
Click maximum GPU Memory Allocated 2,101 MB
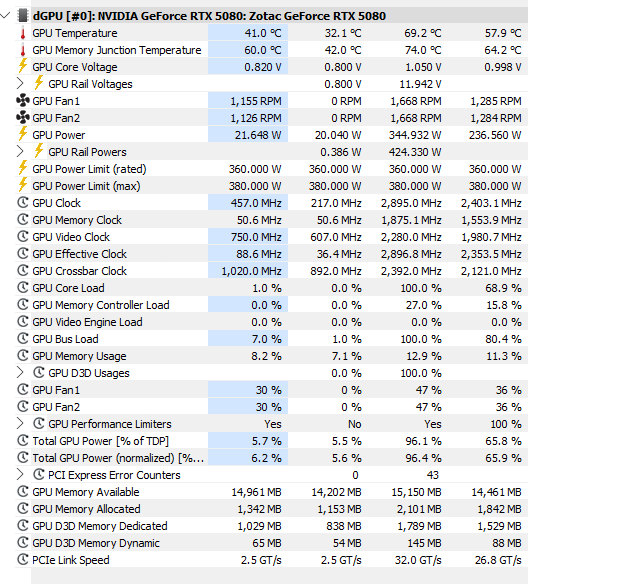419,509
